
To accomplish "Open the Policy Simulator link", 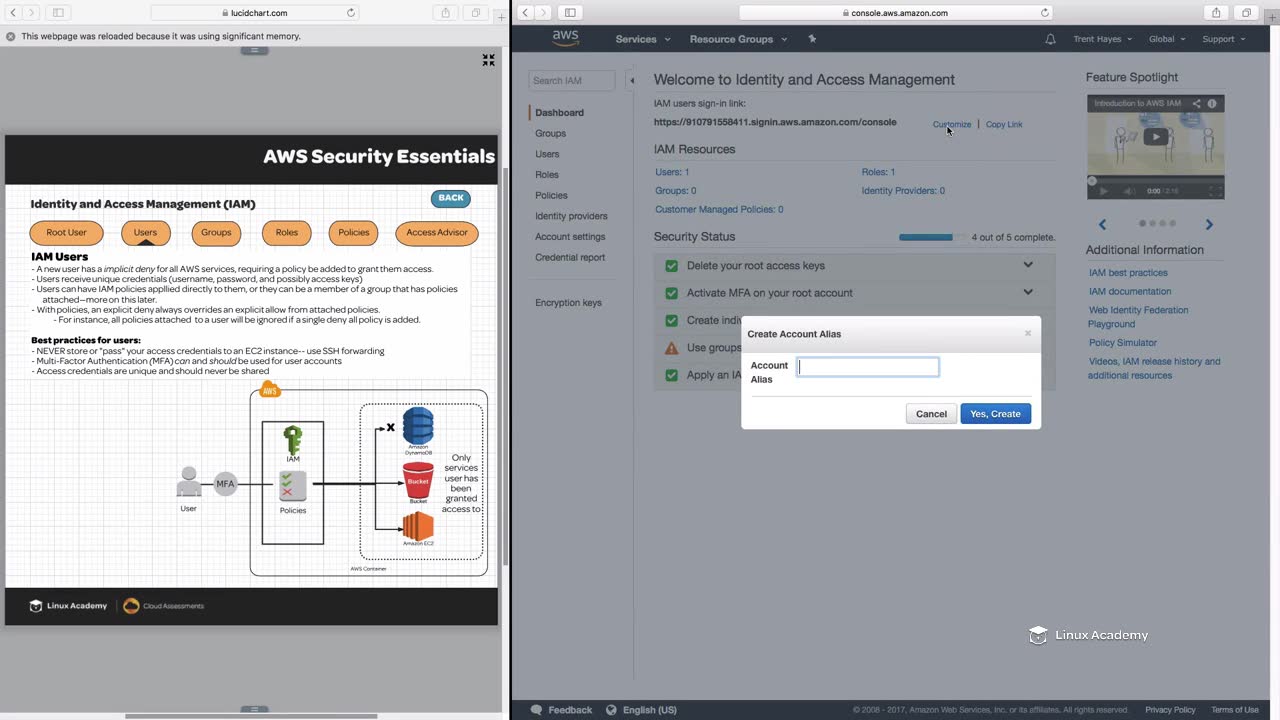I will 1123,343.
